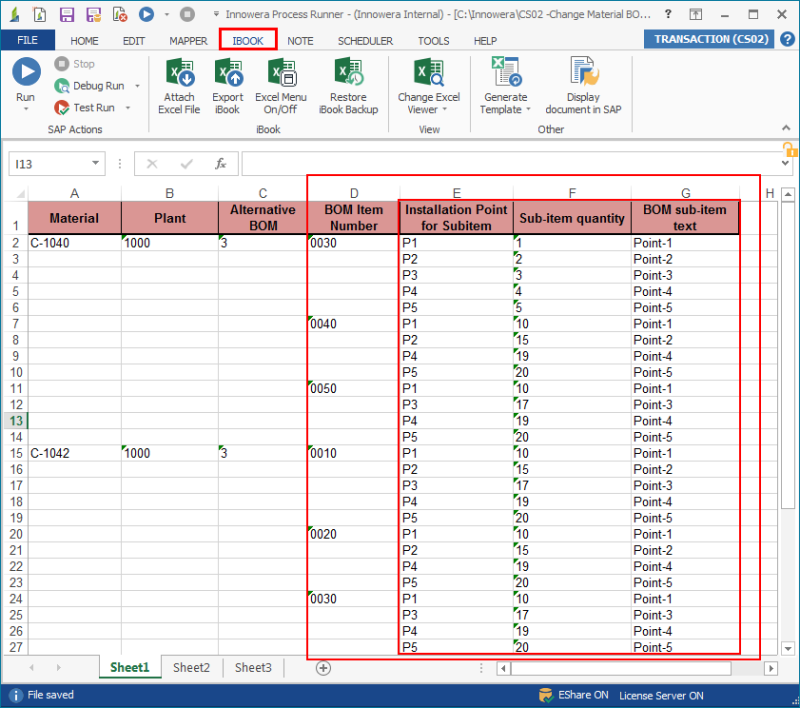This screenshot has width=800, height=708.
Task: Open the Sheet2 worksheet tab
Action: (x=191, y=667)
